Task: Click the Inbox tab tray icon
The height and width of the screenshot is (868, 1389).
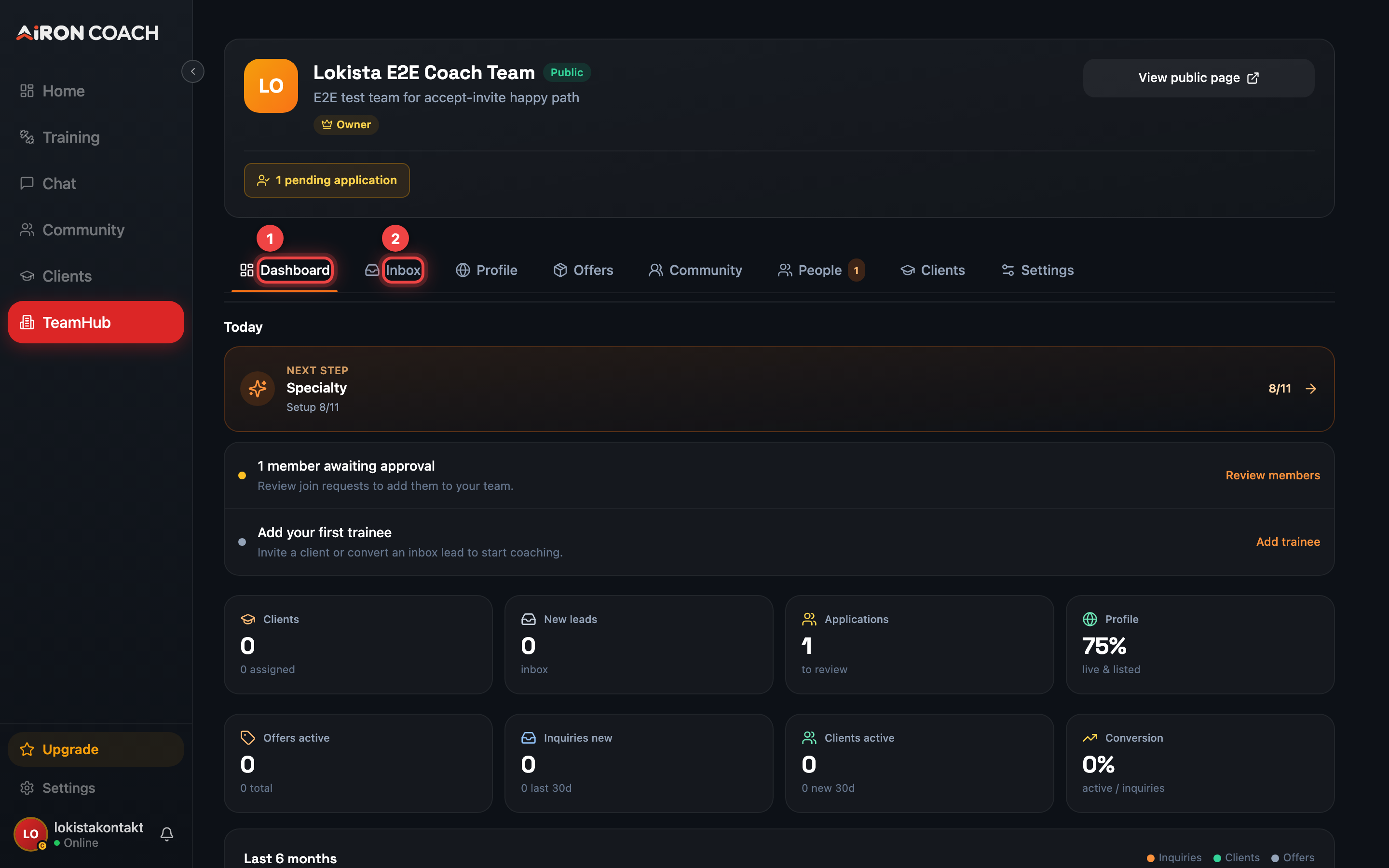Action: coord(372,270)
